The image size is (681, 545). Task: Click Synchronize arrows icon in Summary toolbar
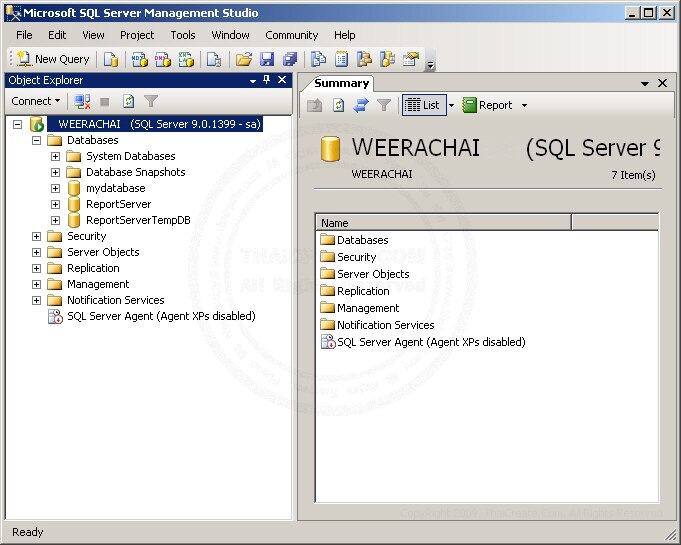pyautogui.click(x=361, y=105)
